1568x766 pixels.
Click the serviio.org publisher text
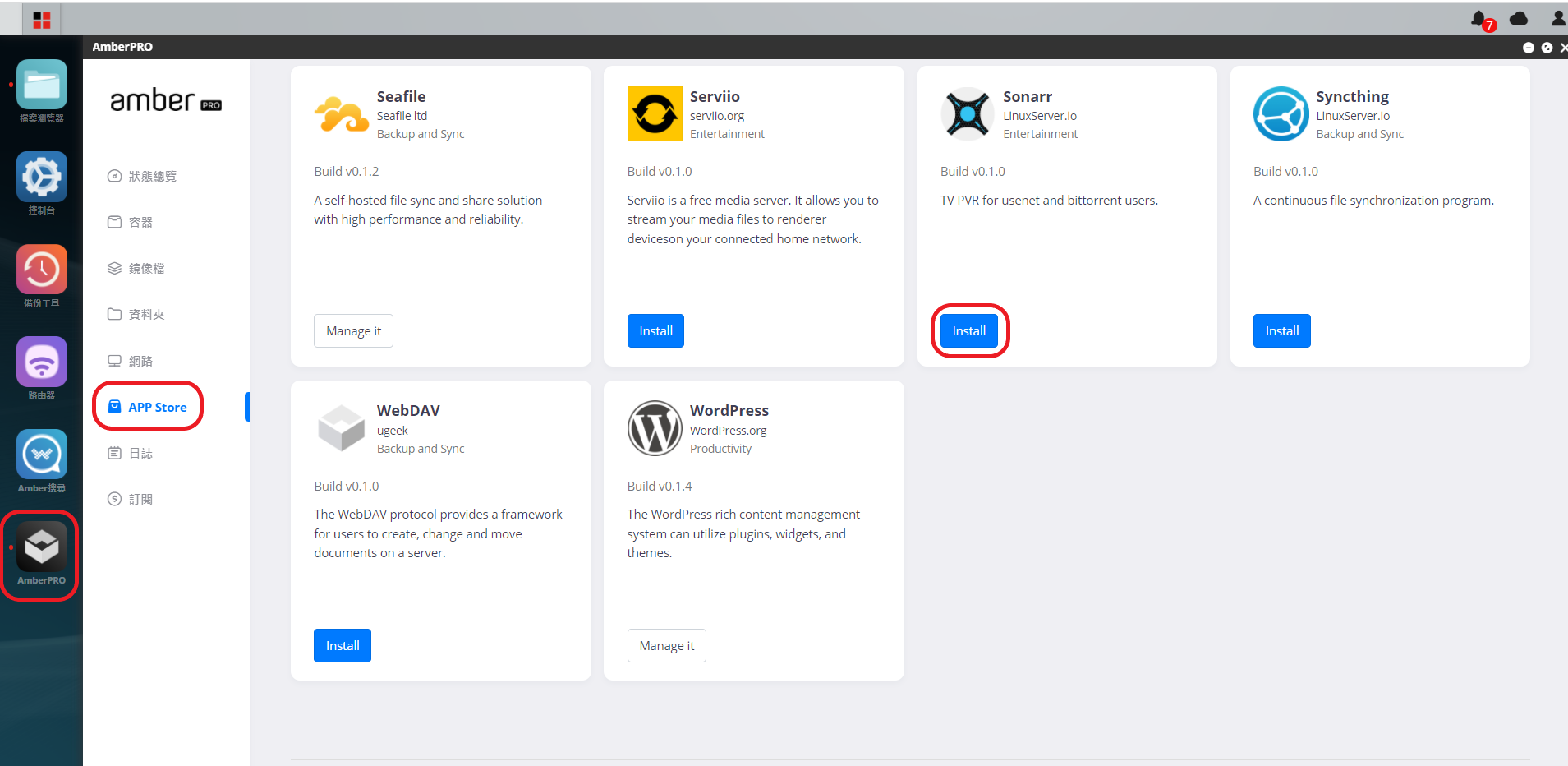pos(717,116)
